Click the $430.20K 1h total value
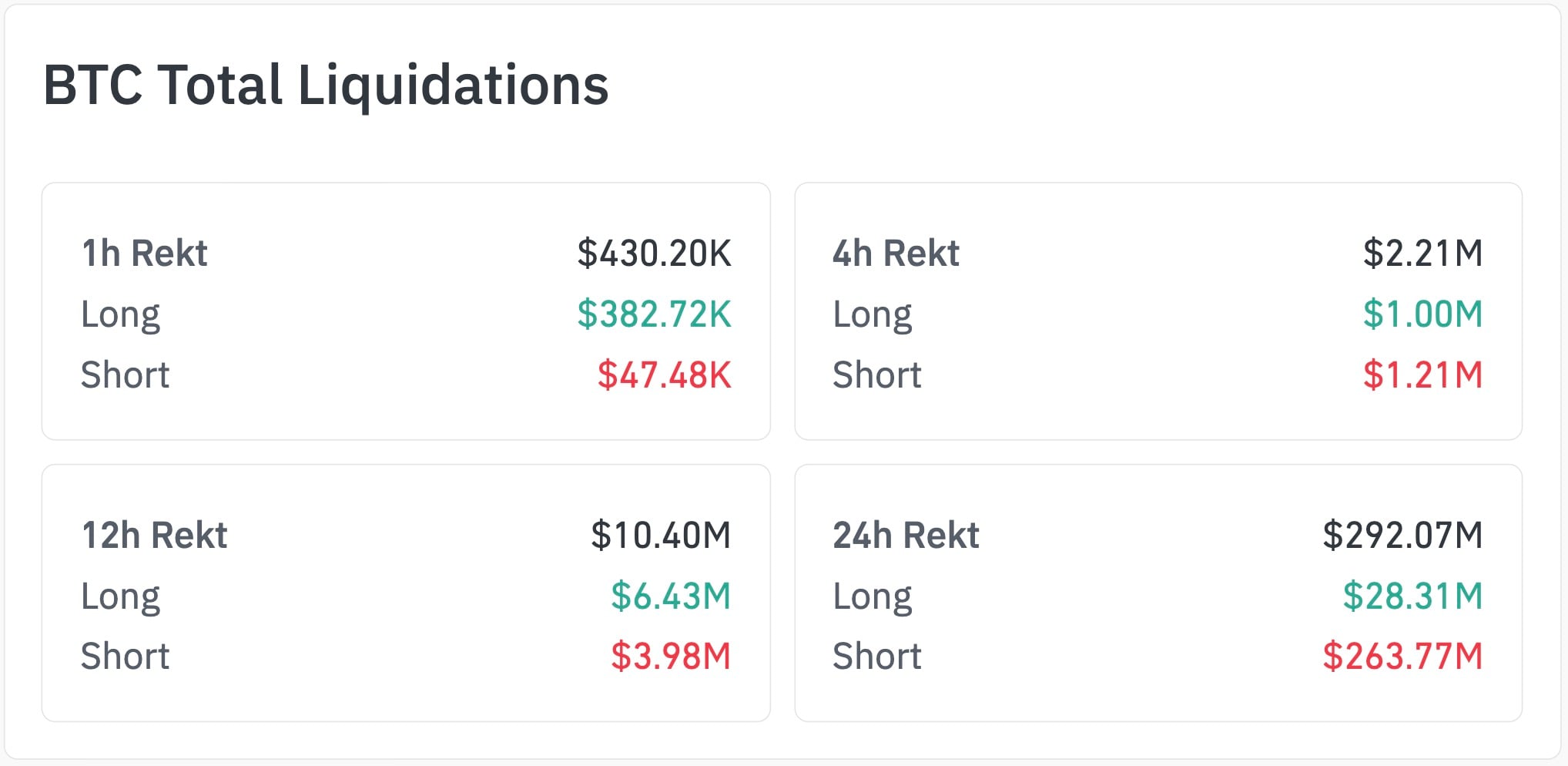Screen dimensions: 1568x766 click(x=654, y=253)
